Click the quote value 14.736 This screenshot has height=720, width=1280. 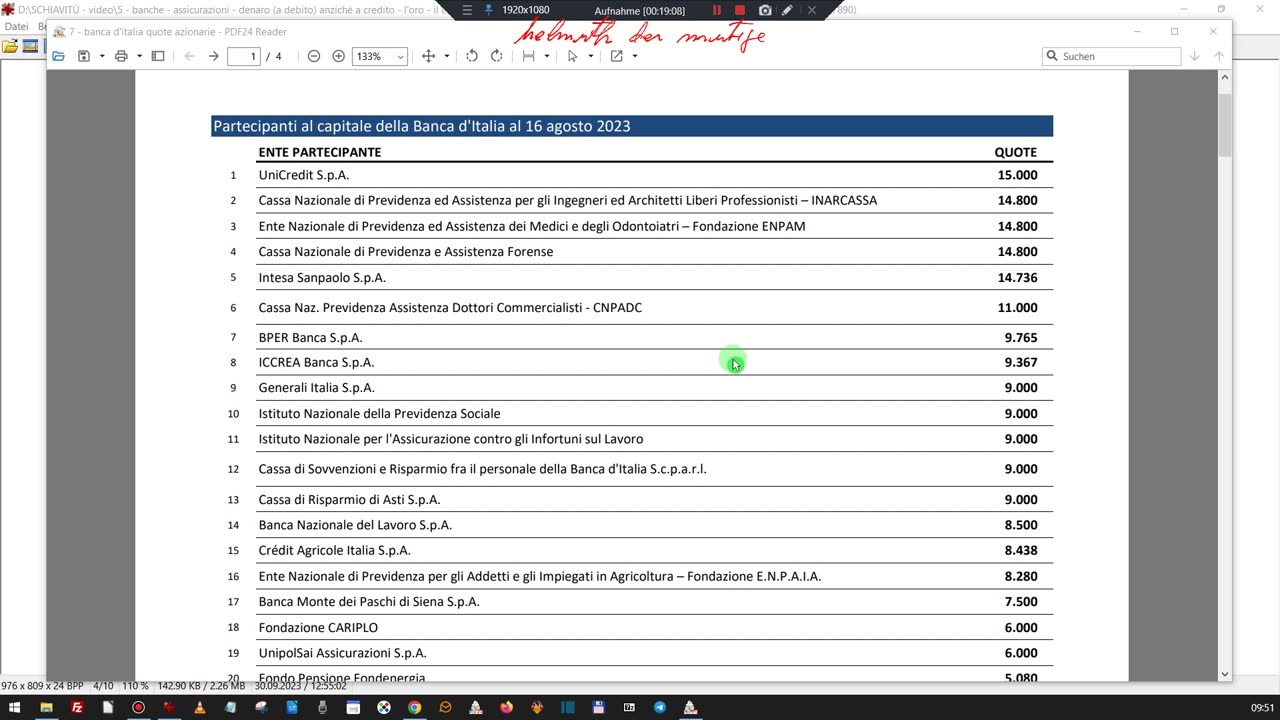click(x=1017, y=278)
